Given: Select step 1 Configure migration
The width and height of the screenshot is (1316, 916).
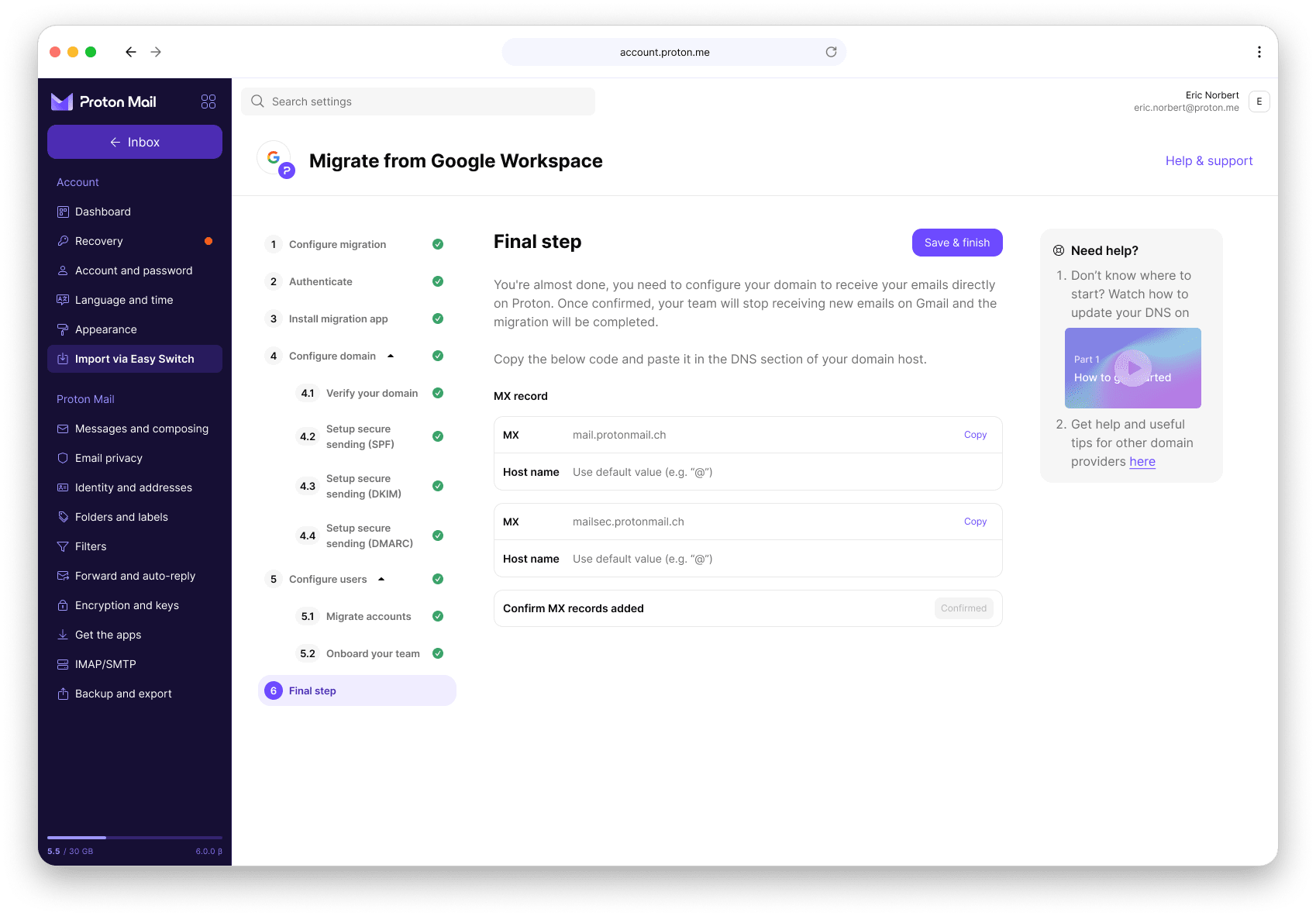Looking at the screenshot, I should pyautogui.click(x=357, y=244).
